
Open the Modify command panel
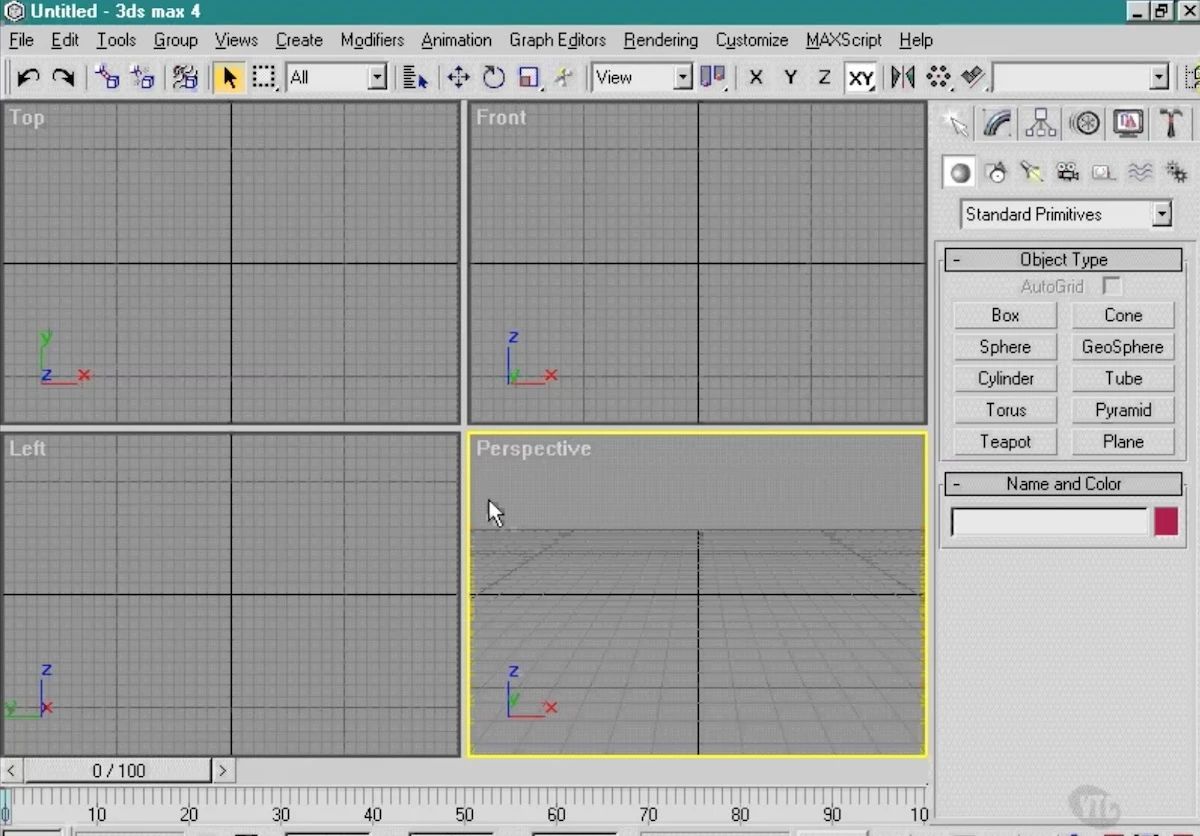[998, 122]
